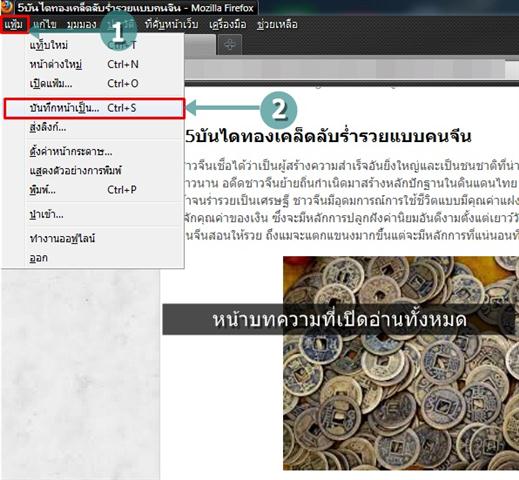This screenshot has width=519, height=480.
Task: Choose แท็บใหม่ (New Tab) menu entry
Action: click(x=93, y=45)
